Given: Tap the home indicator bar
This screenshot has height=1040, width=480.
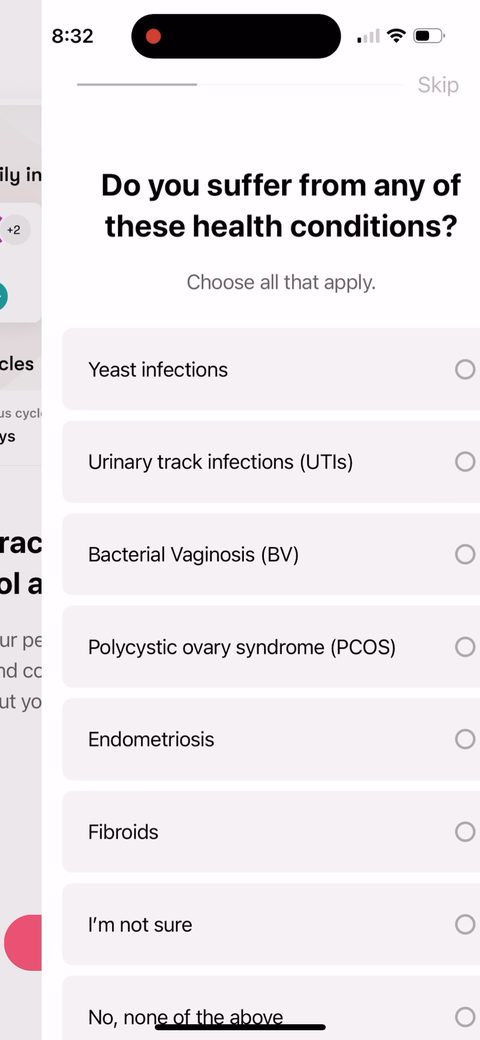Looking at the screenshot, I should [x=240, y=1027].
